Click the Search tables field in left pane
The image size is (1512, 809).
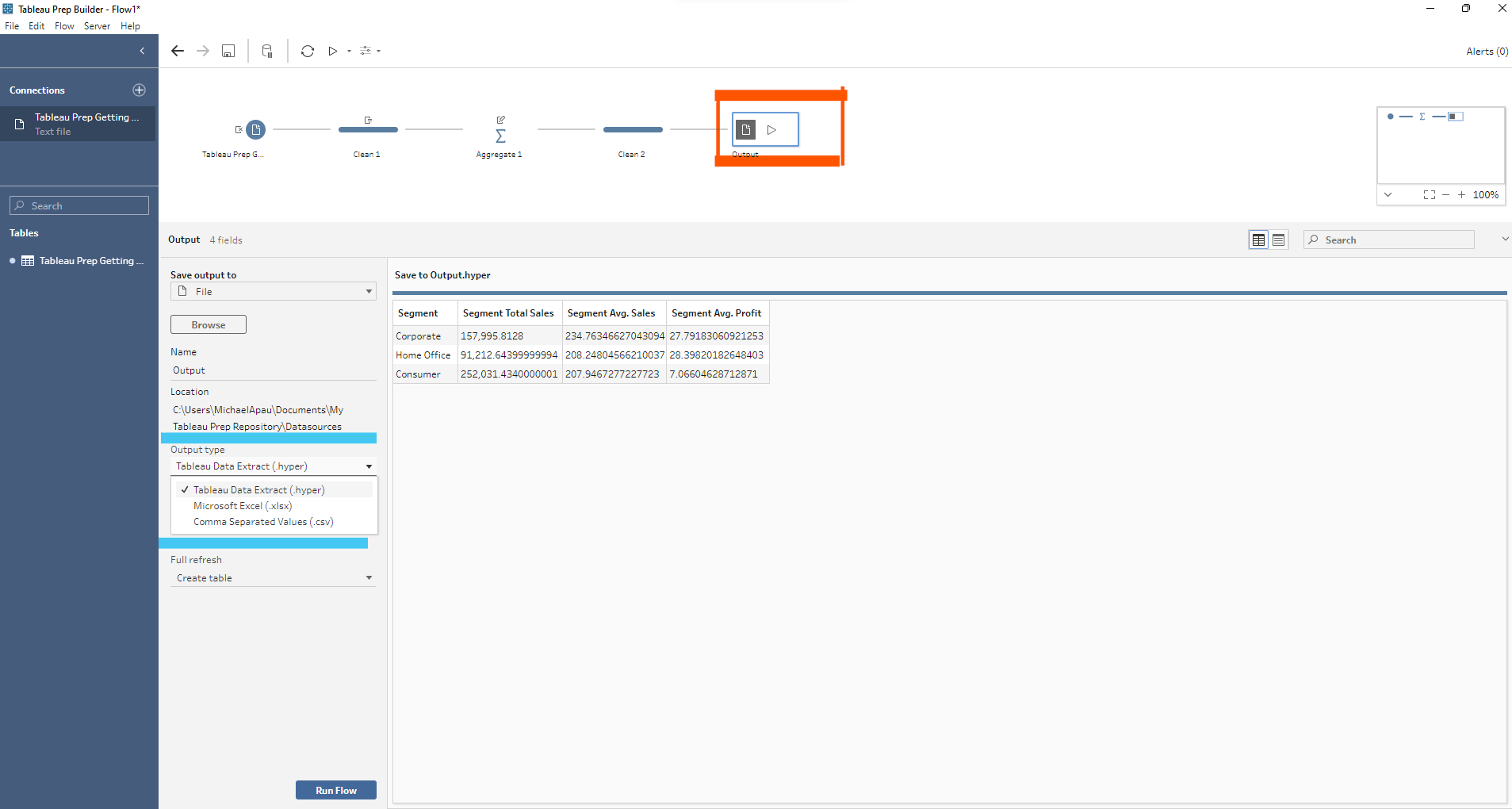tap(79, 205)
